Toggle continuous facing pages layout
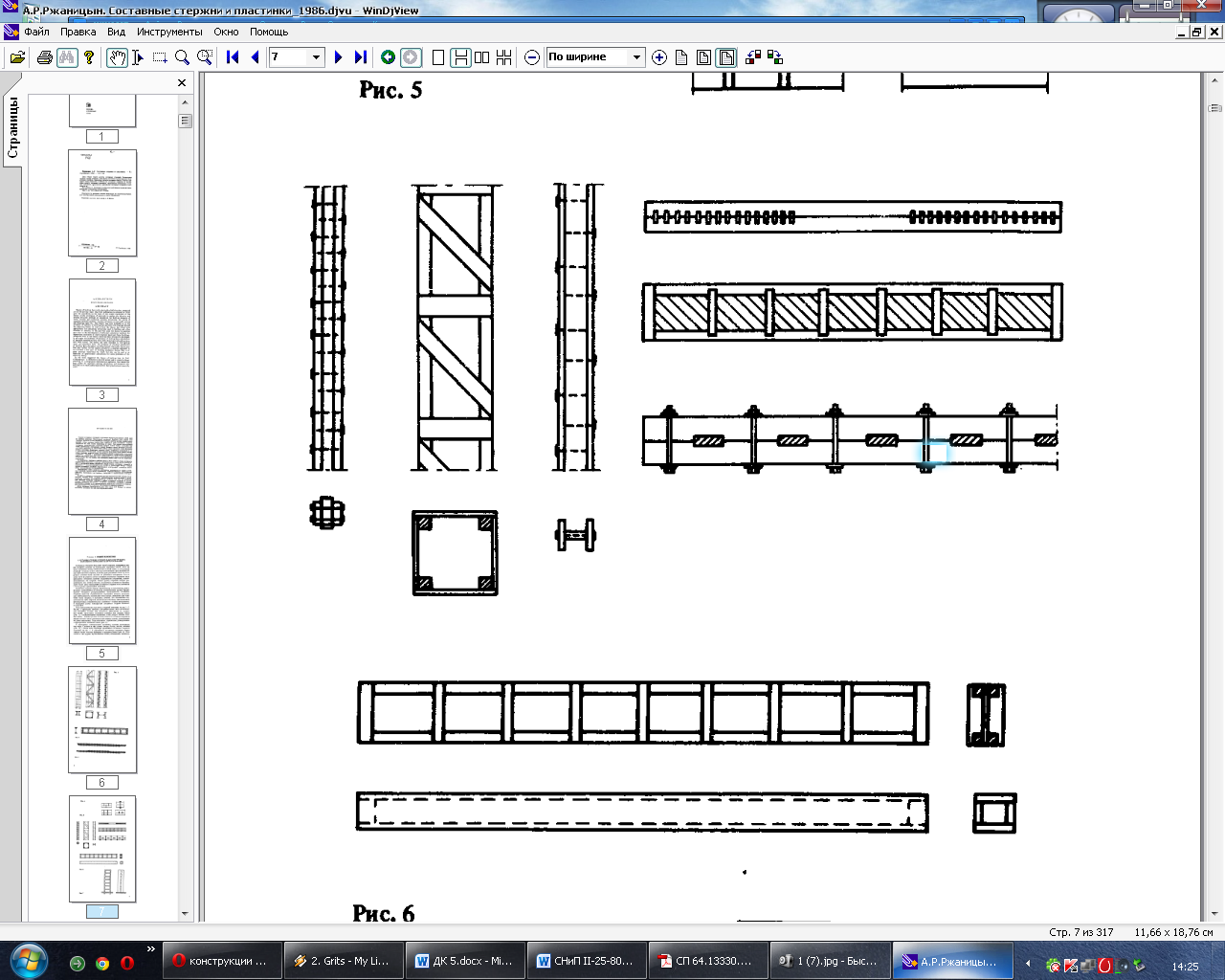Image resolution: width=1225 pixels, height=980 pixels. click(504, 57)
